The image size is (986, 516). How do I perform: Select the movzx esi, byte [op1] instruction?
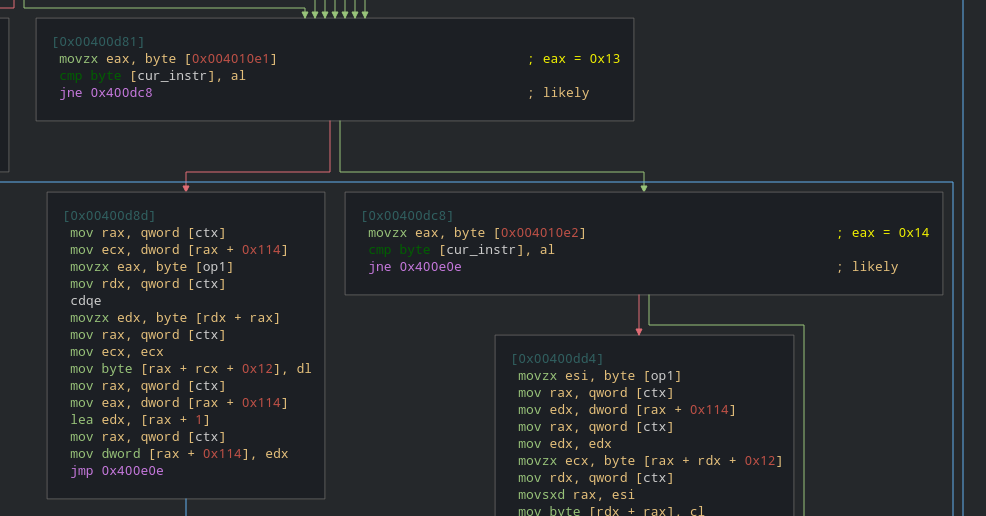pyautogui.click(x=599, y=376)
